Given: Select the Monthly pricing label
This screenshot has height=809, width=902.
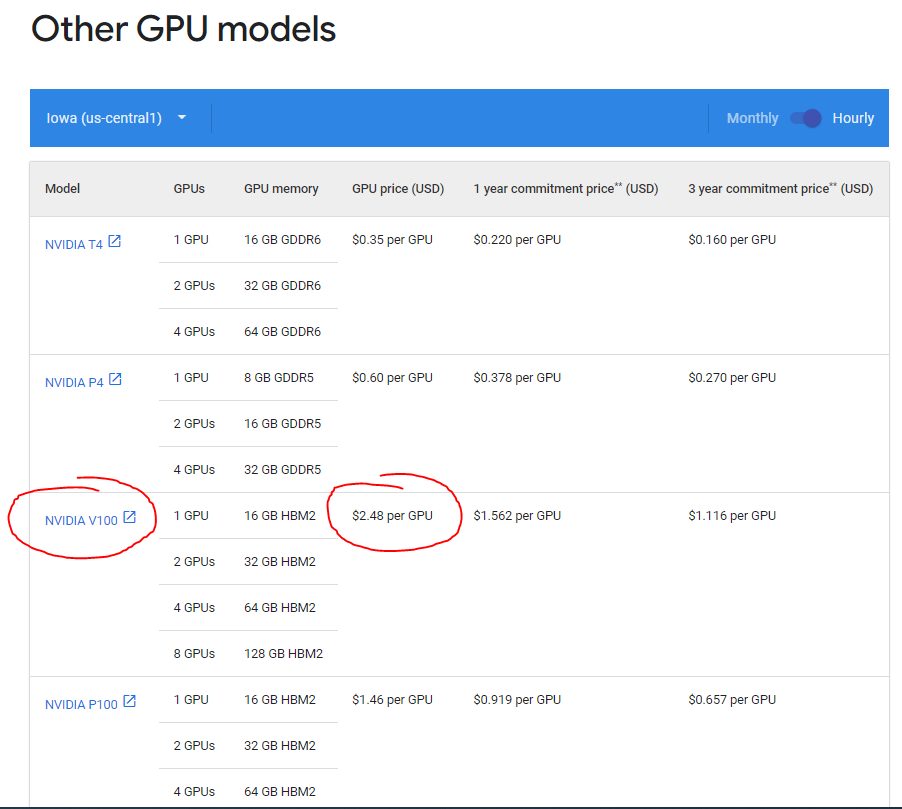Looking at the screenshot, I should (752, 118).
